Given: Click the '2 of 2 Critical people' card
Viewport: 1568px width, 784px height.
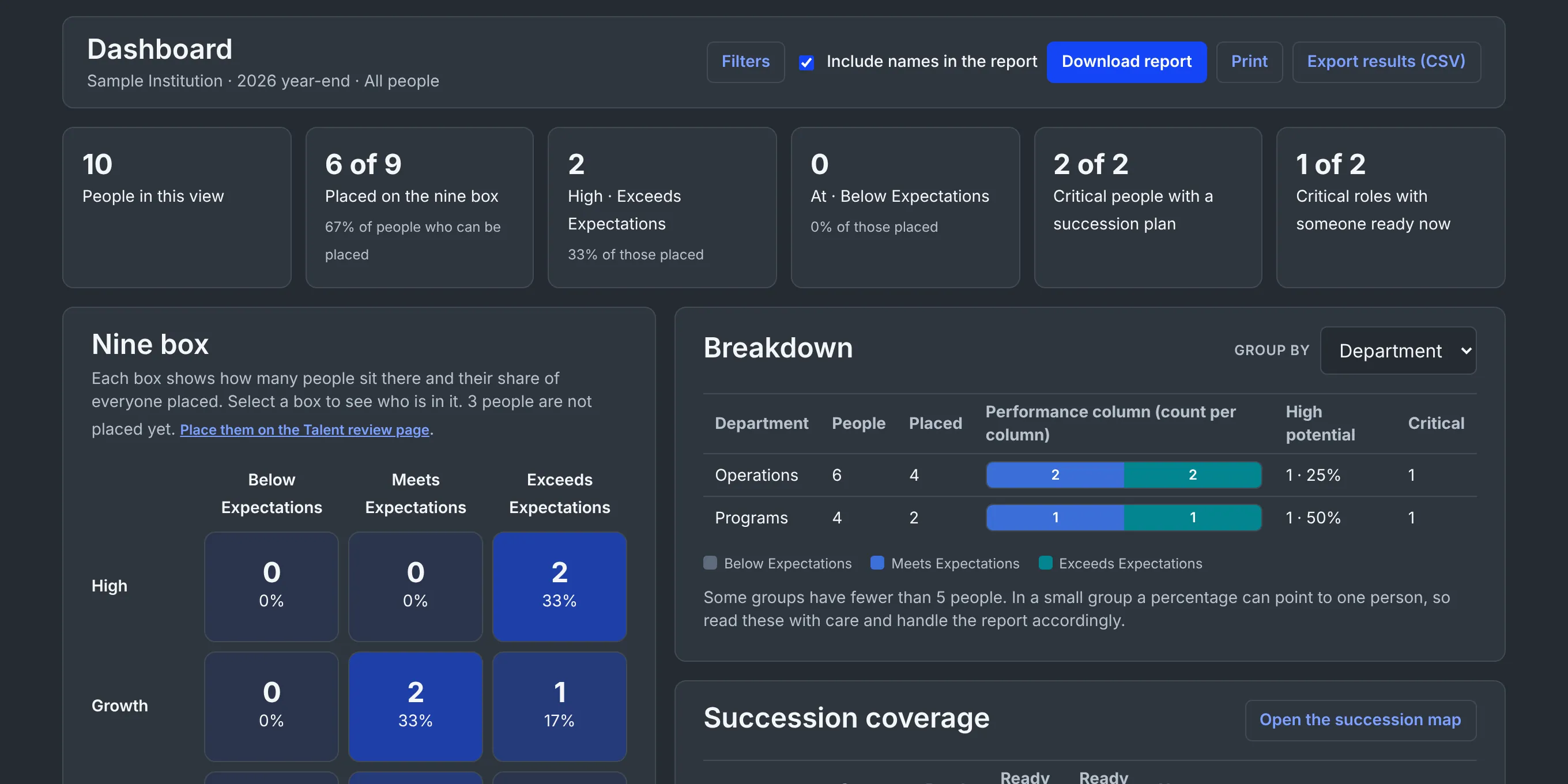Looking at the screenshot, I should pyautogui.click(x=1148, y=207).
